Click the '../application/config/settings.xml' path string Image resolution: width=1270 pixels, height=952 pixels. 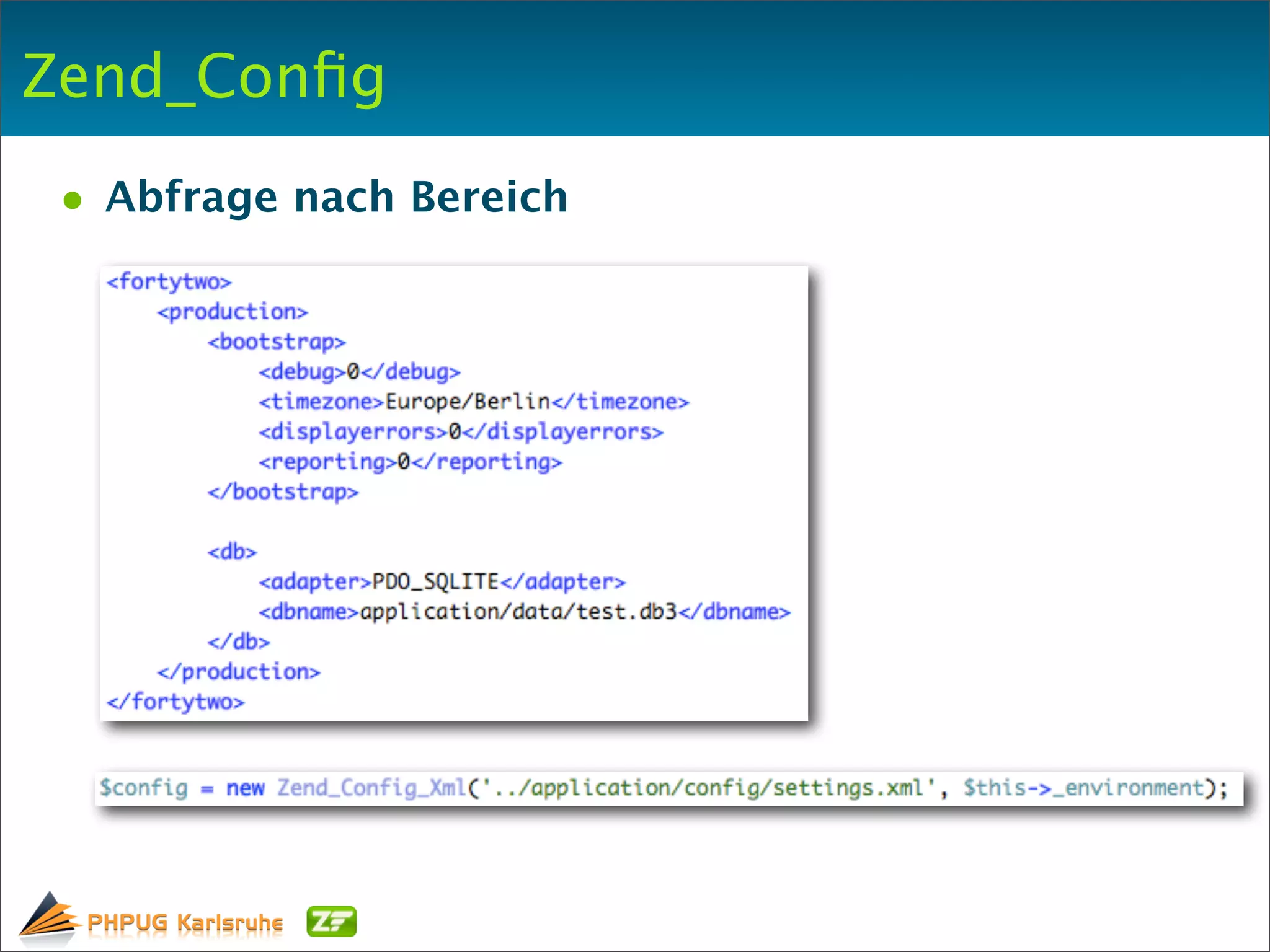[x=708, y=788]
